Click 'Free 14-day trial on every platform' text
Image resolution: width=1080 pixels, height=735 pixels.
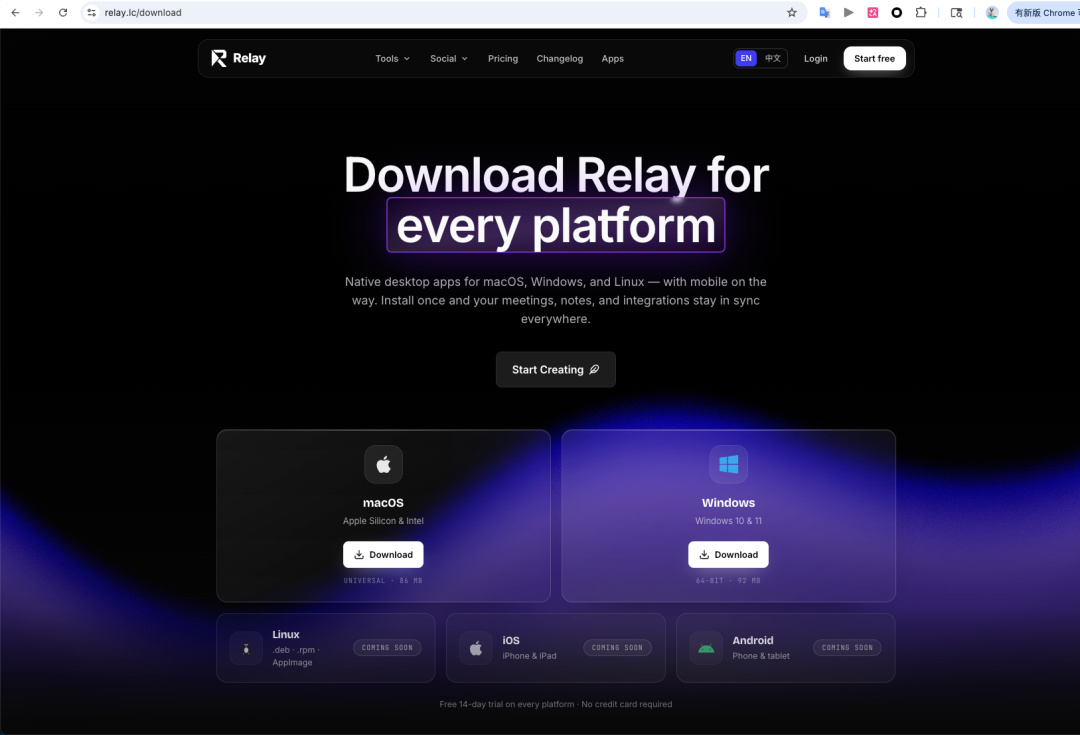pyautogui.click(x=507, y=704)
